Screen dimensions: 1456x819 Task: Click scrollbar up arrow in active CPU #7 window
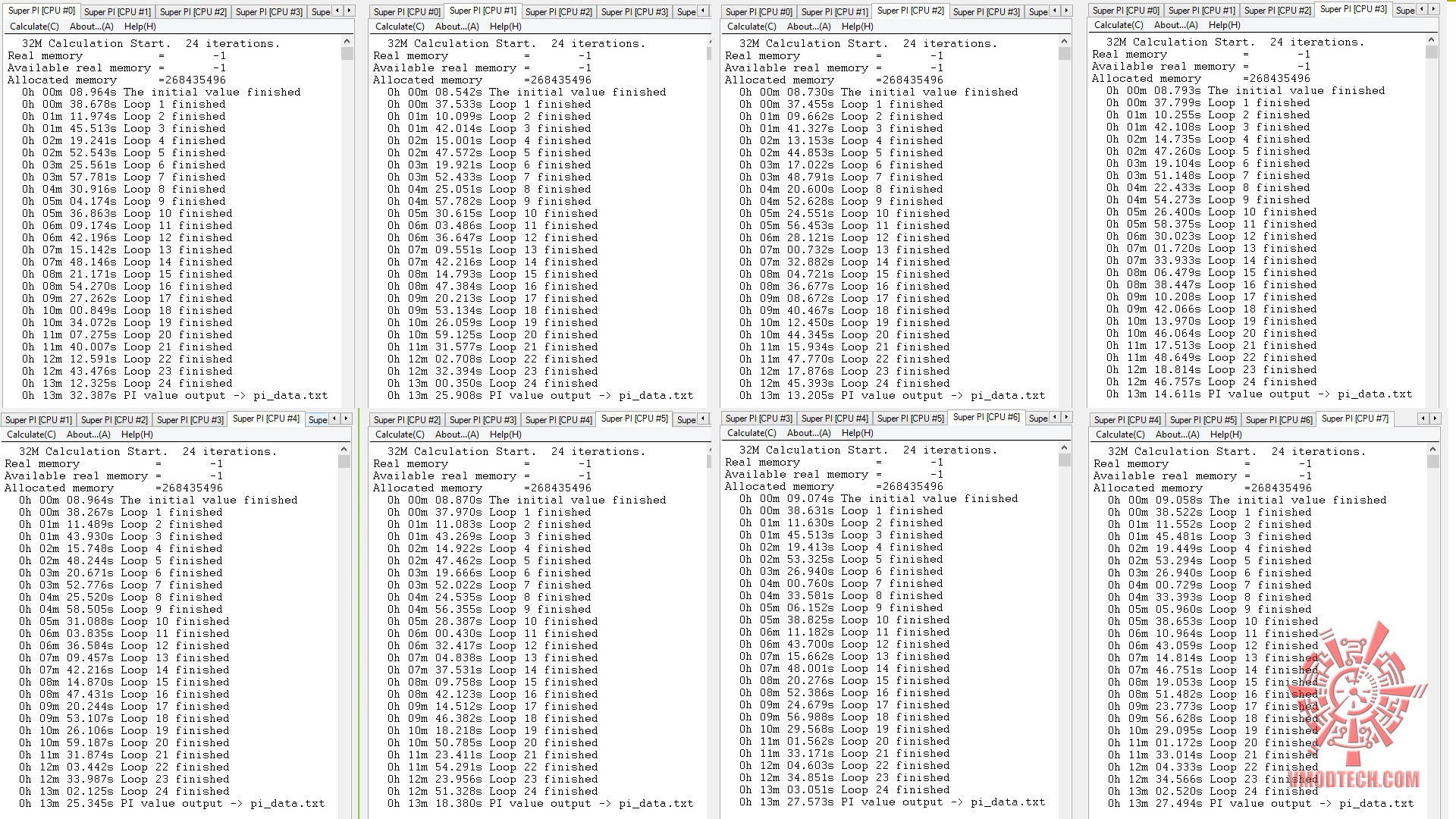point(1432,448)
